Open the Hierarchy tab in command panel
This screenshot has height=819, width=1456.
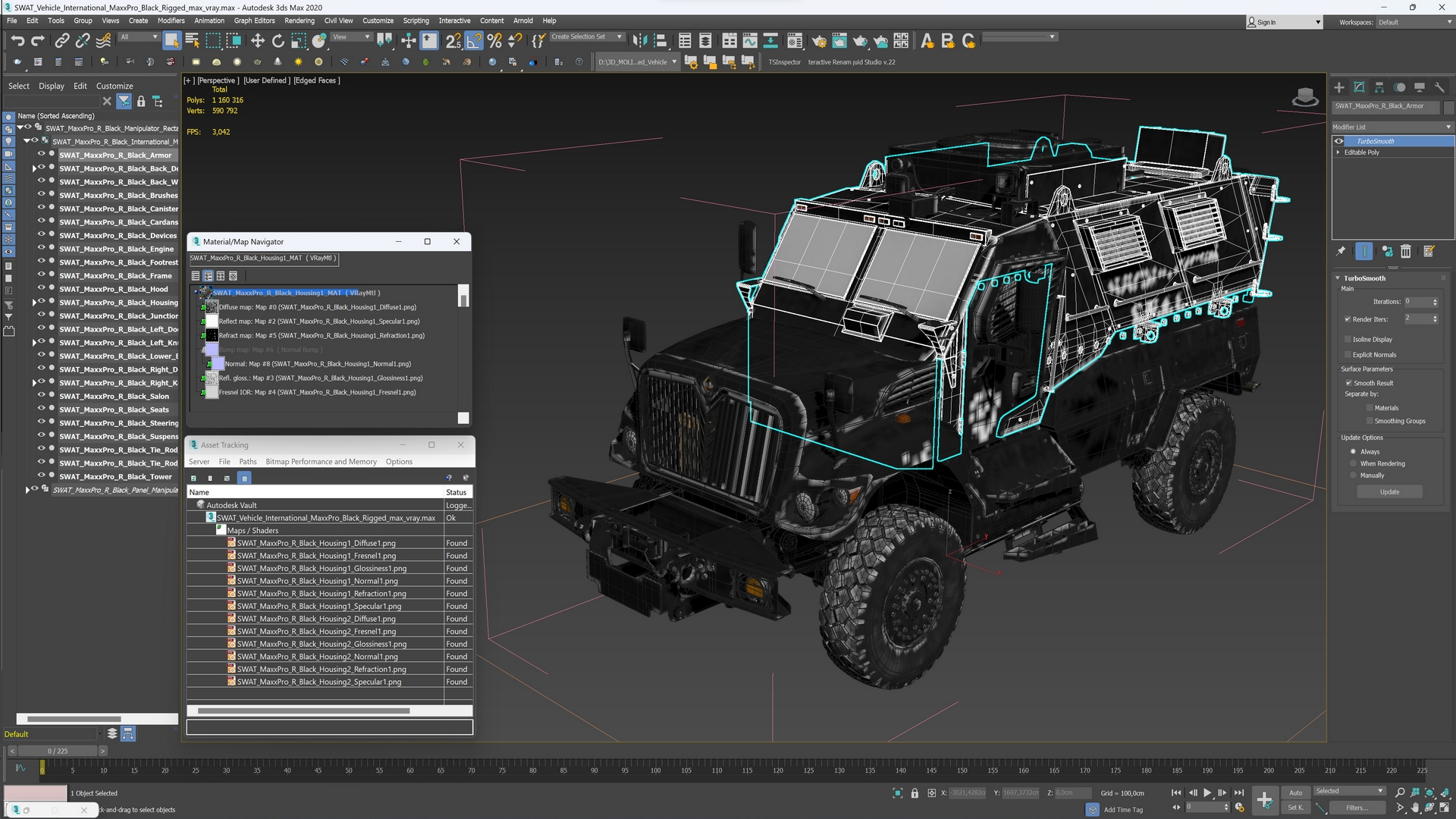point(1379,87)
